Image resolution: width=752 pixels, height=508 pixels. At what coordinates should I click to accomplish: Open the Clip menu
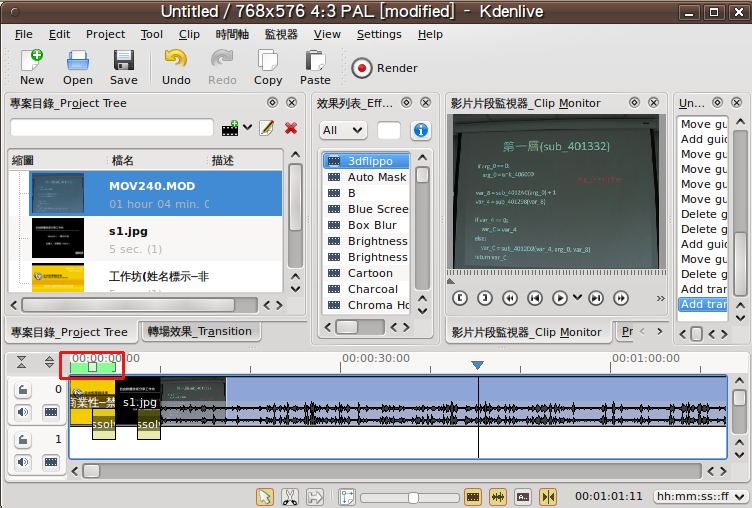(189, 35)
